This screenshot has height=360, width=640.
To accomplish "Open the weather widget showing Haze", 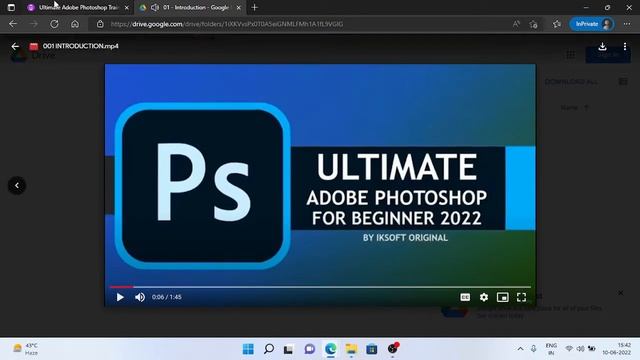I will [25, 349].
